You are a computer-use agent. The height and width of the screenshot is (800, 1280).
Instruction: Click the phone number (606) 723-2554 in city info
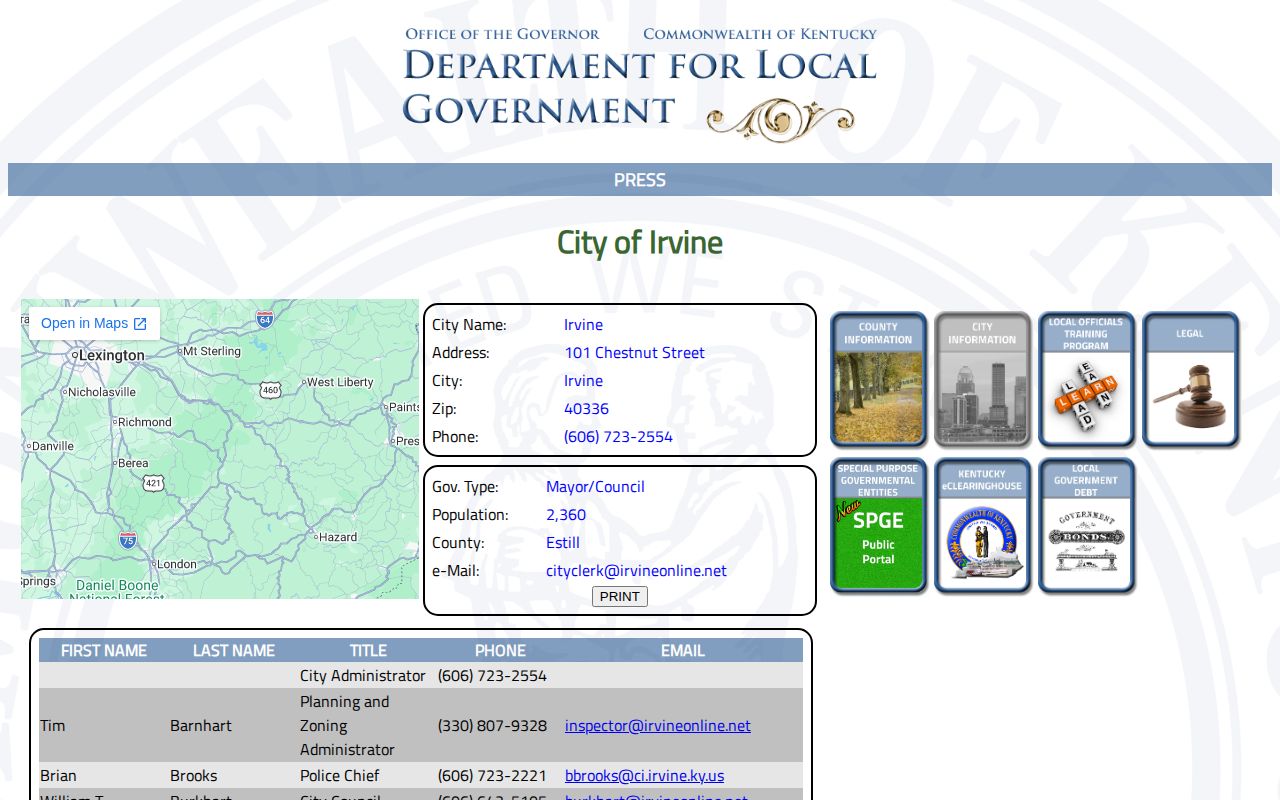coord(618,437)
